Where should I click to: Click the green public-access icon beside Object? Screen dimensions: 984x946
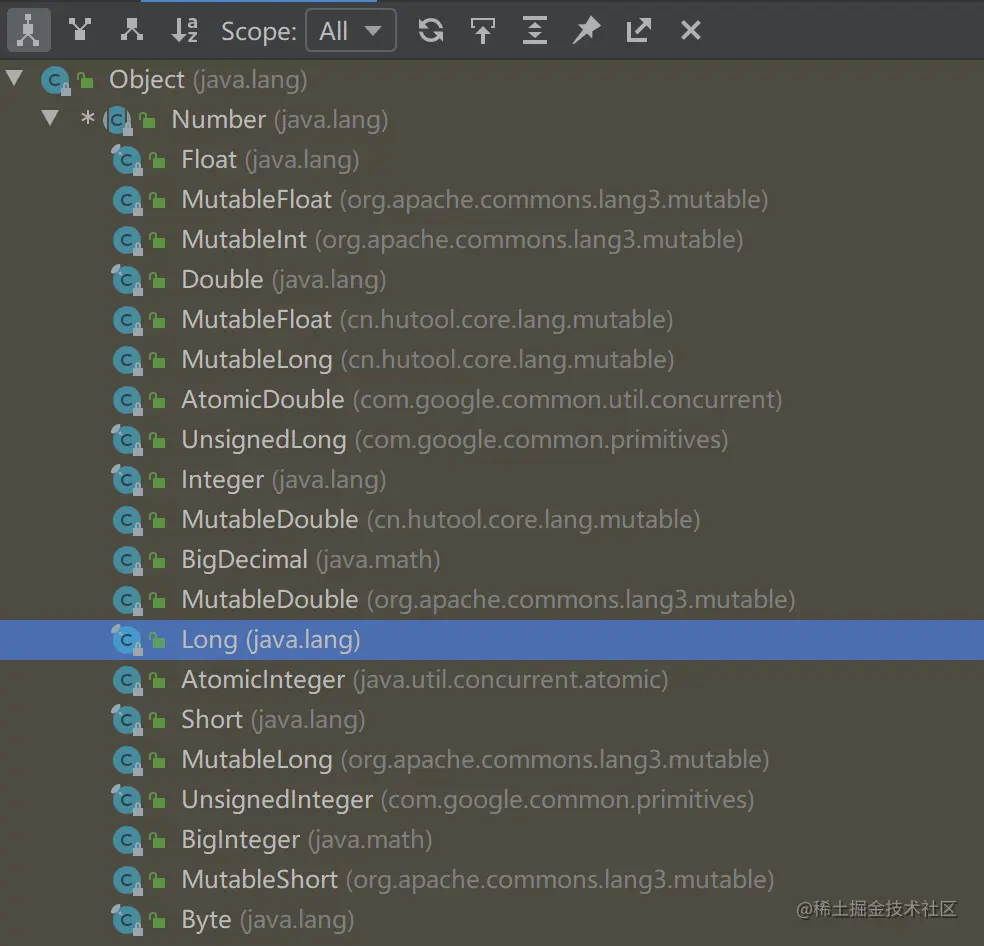click(x=85, y=80)
